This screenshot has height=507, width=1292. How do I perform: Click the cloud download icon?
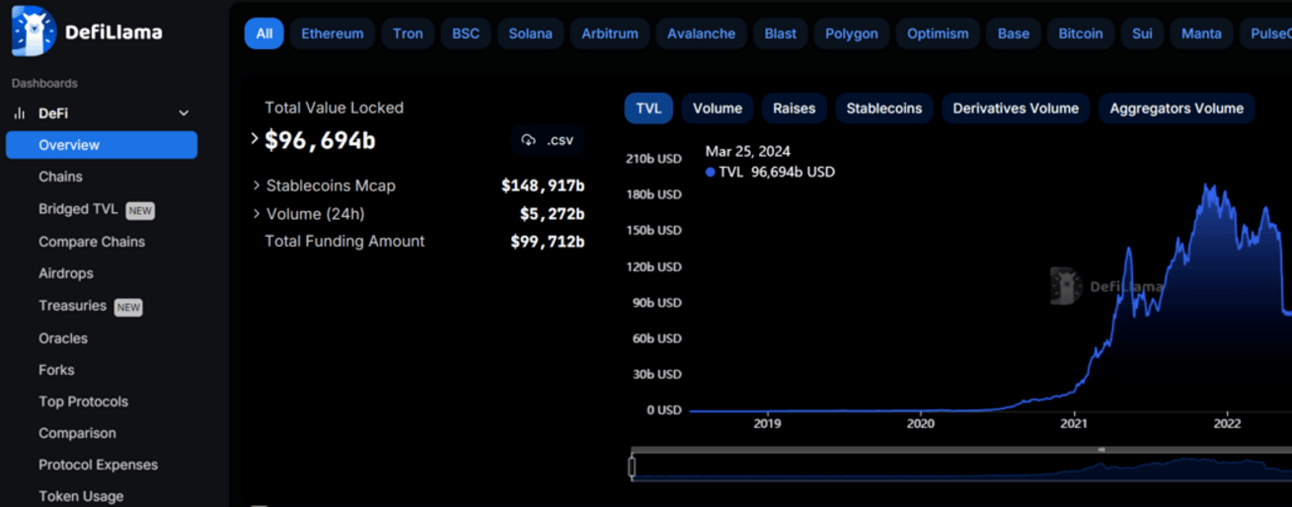pos(529,140)
